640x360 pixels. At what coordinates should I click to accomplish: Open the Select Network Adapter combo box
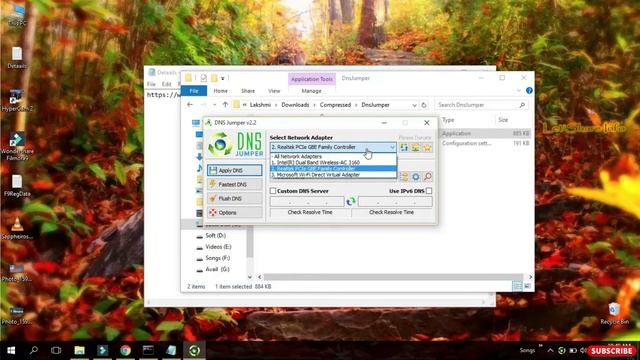pos(333,147)
